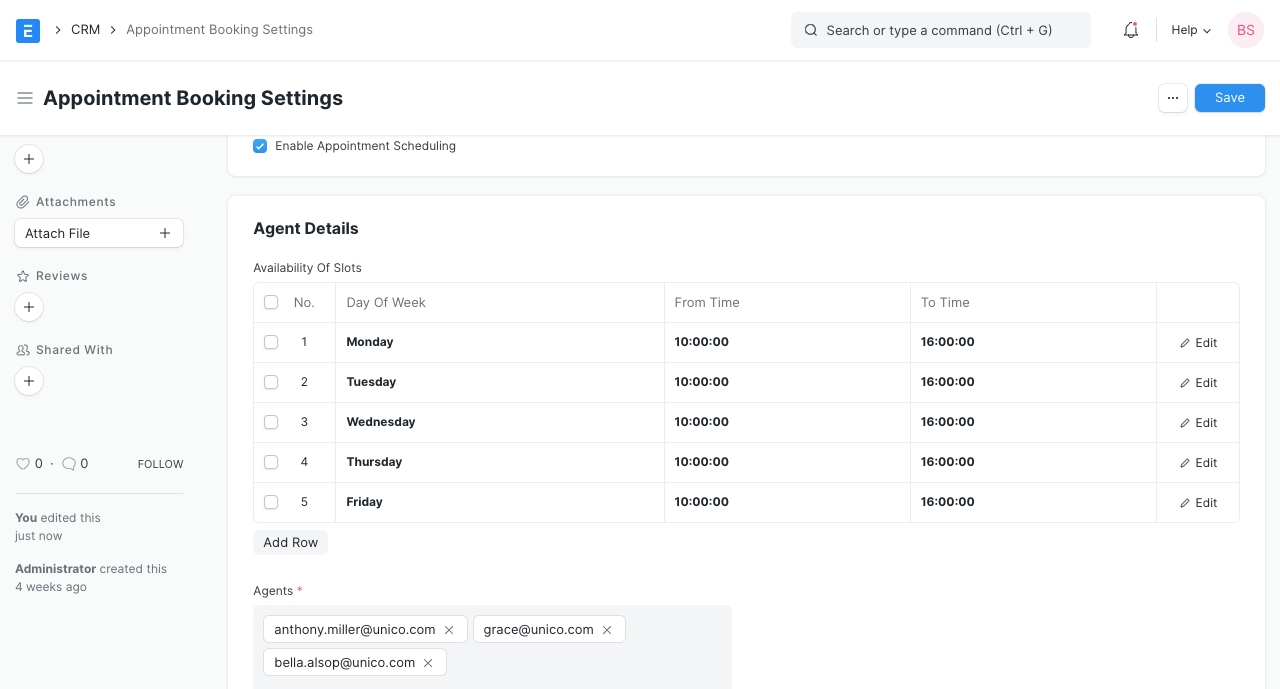Go to CRM breadcrumb
Viewport: 1280px width, 689px height.
[85, 30]
